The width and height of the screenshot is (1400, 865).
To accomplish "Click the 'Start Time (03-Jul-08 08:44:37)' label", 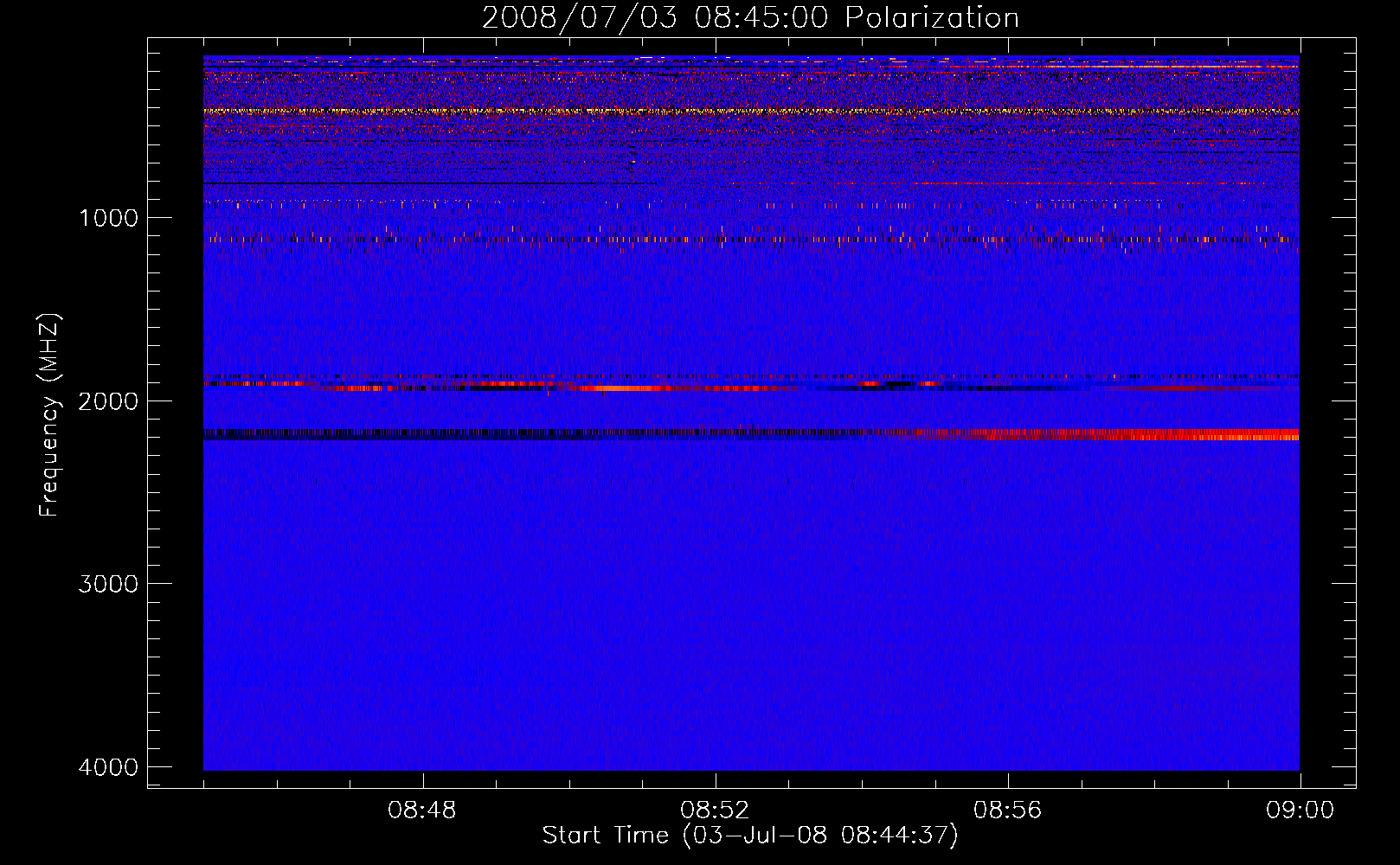I will pos(750,836).
